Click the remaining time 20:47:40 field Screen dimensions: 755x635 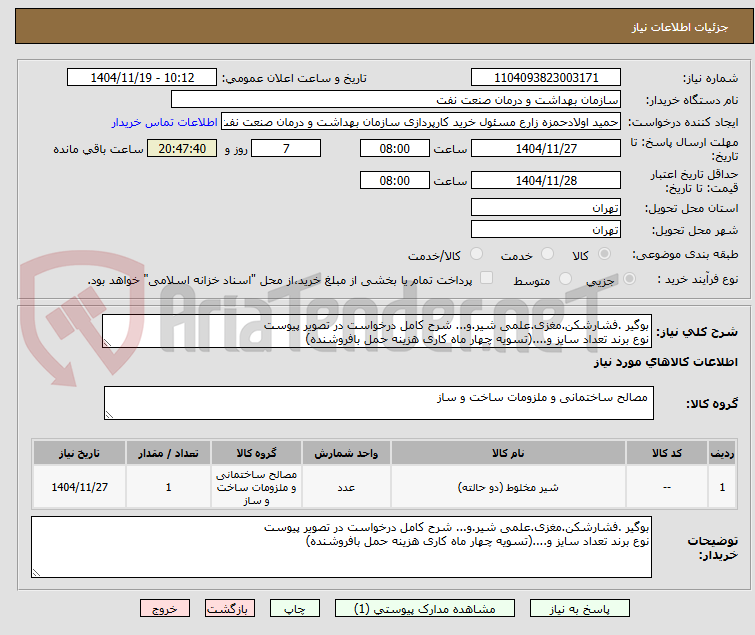(182, 148)
